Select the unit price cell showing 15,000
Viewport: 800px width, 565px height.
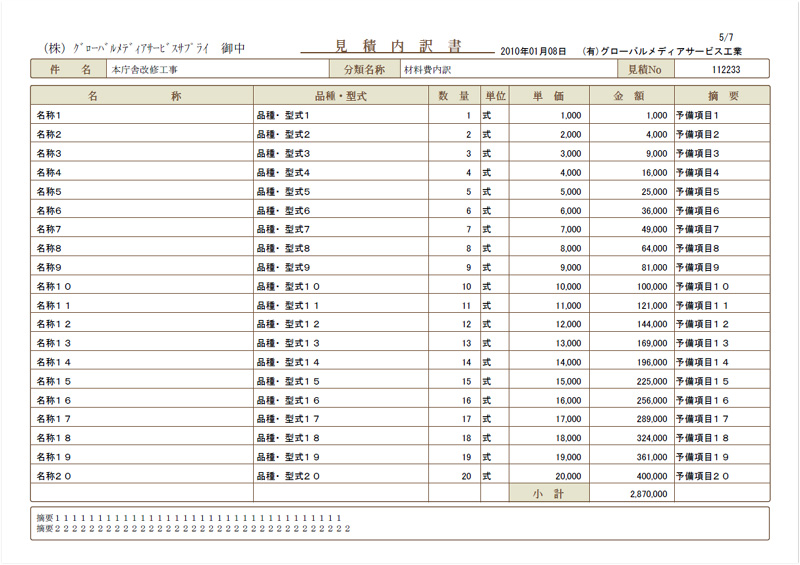click(x=548, y=381)
